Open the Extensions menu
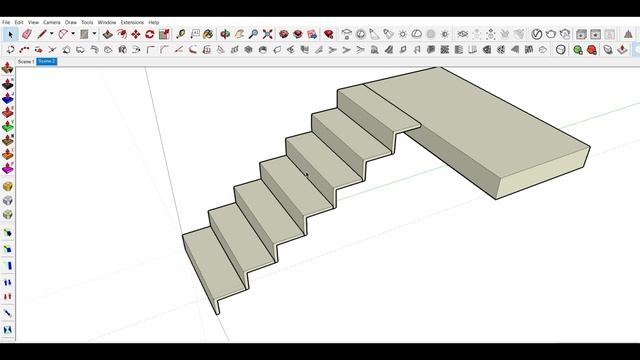Viewport: 640px width, 360px height. [x=132, y=22]
